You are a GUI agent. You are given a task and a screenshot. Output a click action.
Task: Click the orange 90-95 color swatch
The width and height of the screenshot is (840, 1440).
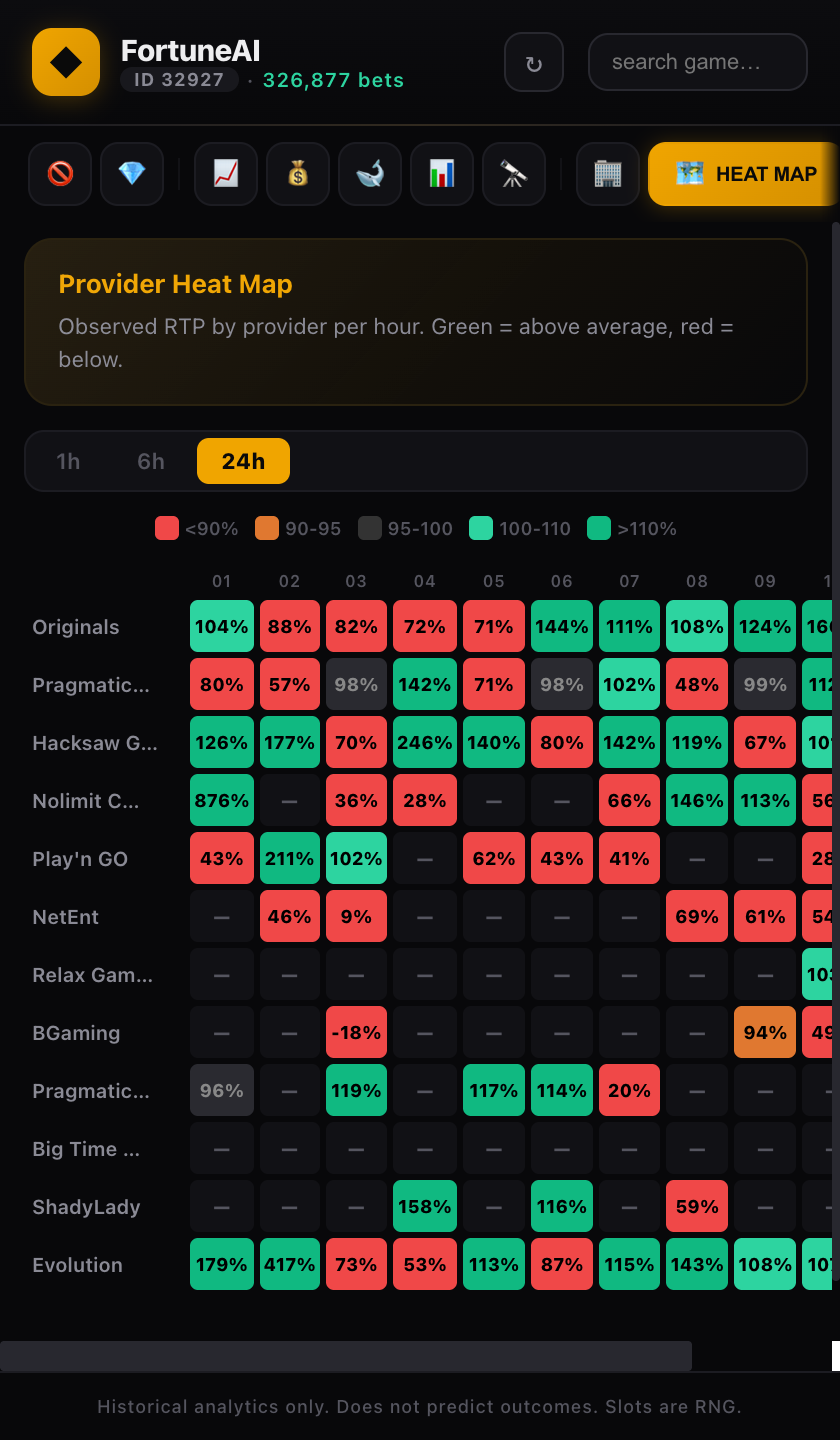pyautogui.click(x=266, y=528)
